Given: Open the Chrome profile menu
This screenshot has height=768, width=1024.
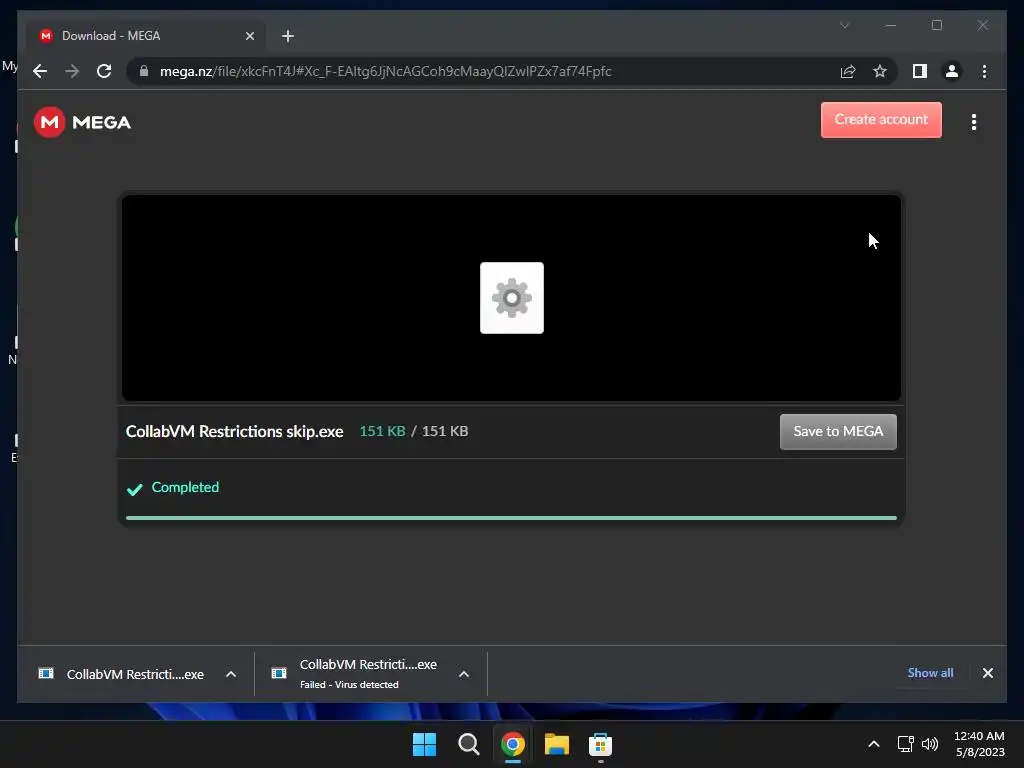Looking at the screenshot, I should pos(952,71).
